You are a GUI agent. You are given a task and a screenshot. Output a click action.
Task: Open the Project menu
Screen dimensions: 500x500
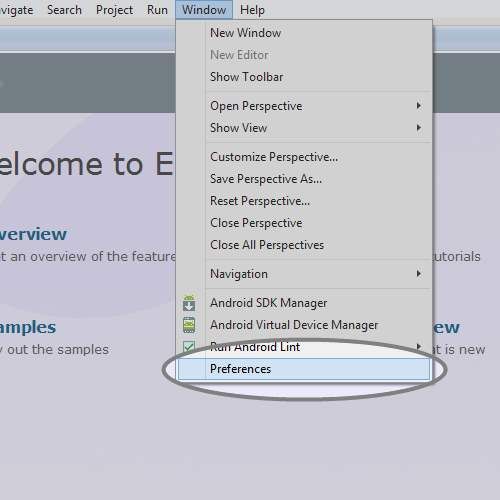114,10
